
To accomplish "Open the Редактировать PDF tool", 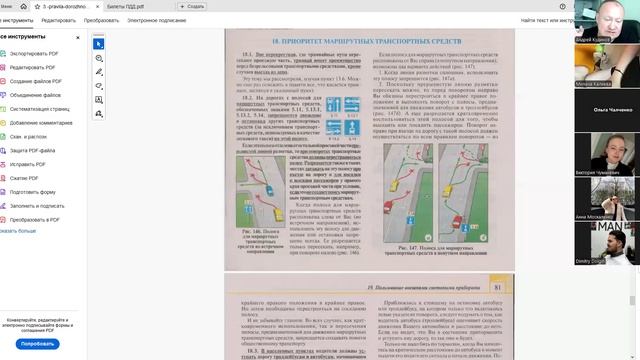I will pos(32,67).
